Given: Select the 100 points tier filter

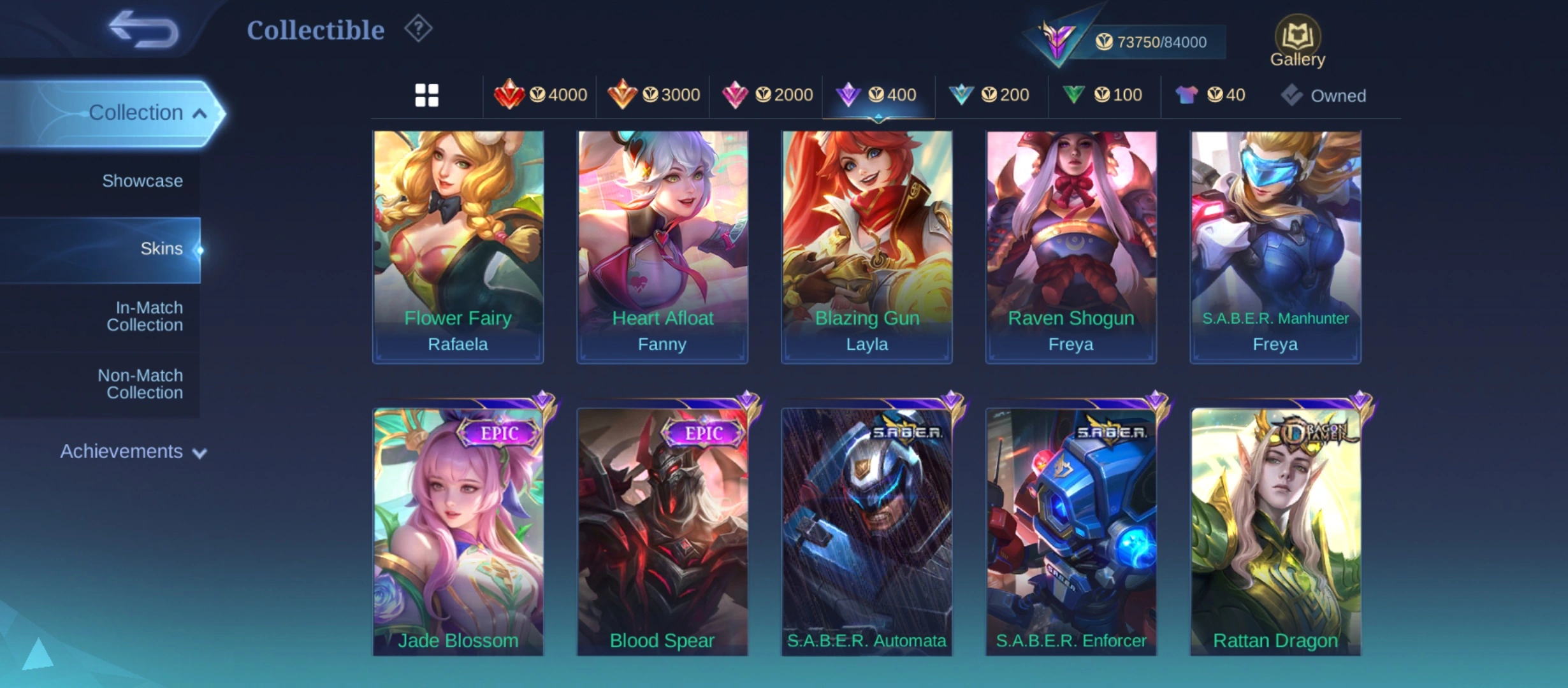Looking at the screenshot, I should coord(1102,95).
